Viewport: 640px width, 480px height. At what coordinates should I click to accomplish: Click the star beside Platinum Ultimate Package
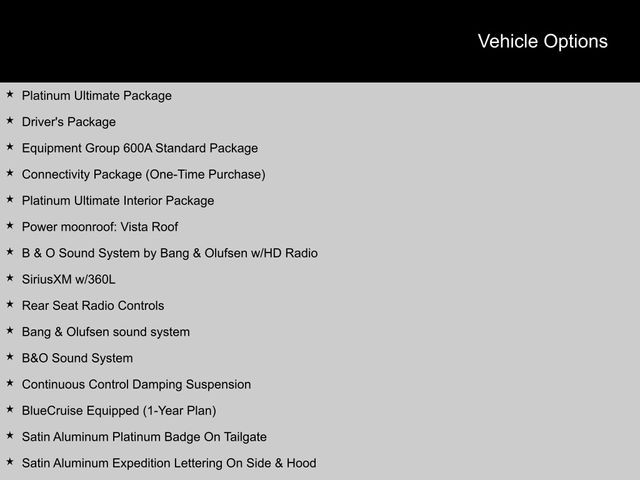click(10, 95)
